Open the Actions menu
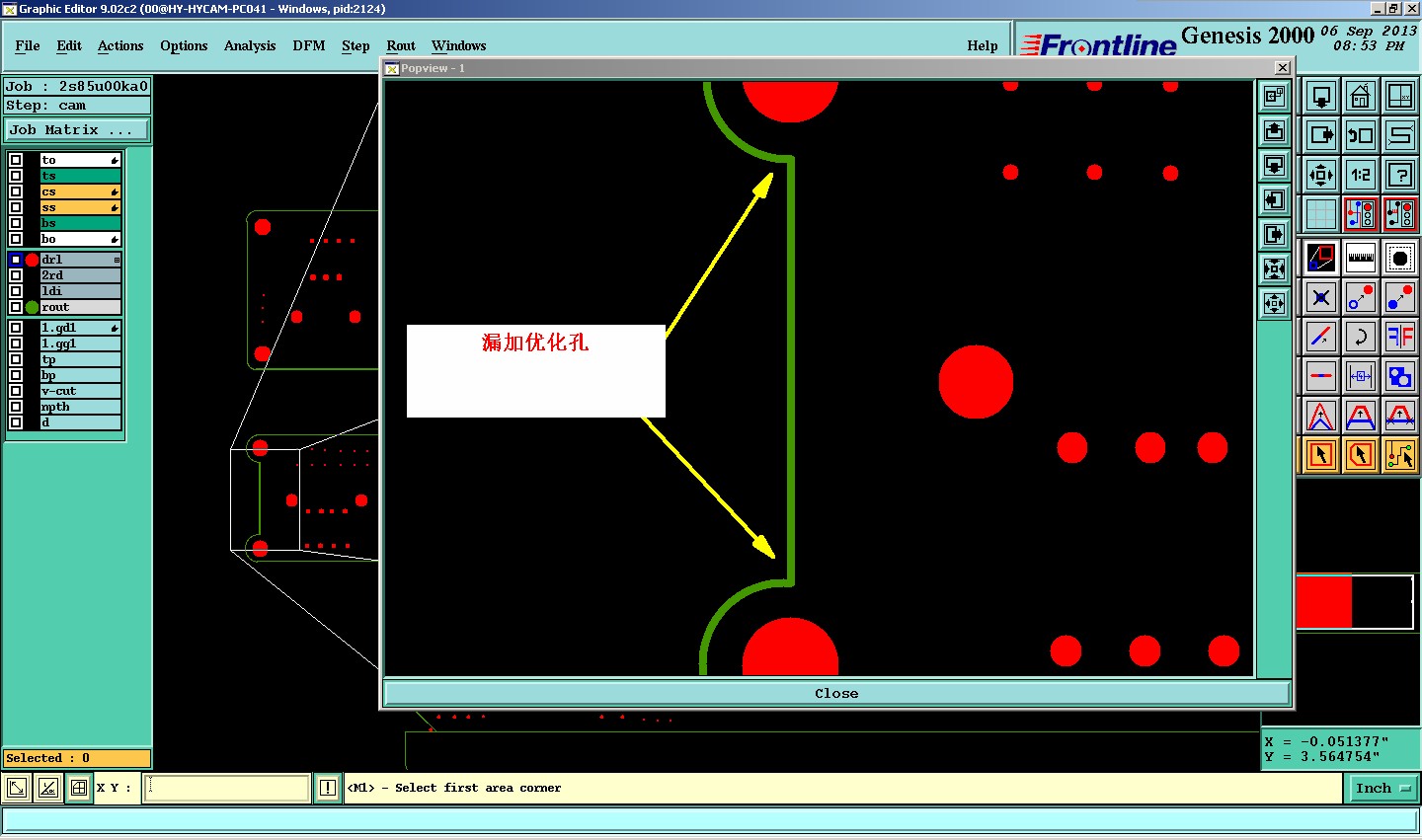 (x=120, y=45)
